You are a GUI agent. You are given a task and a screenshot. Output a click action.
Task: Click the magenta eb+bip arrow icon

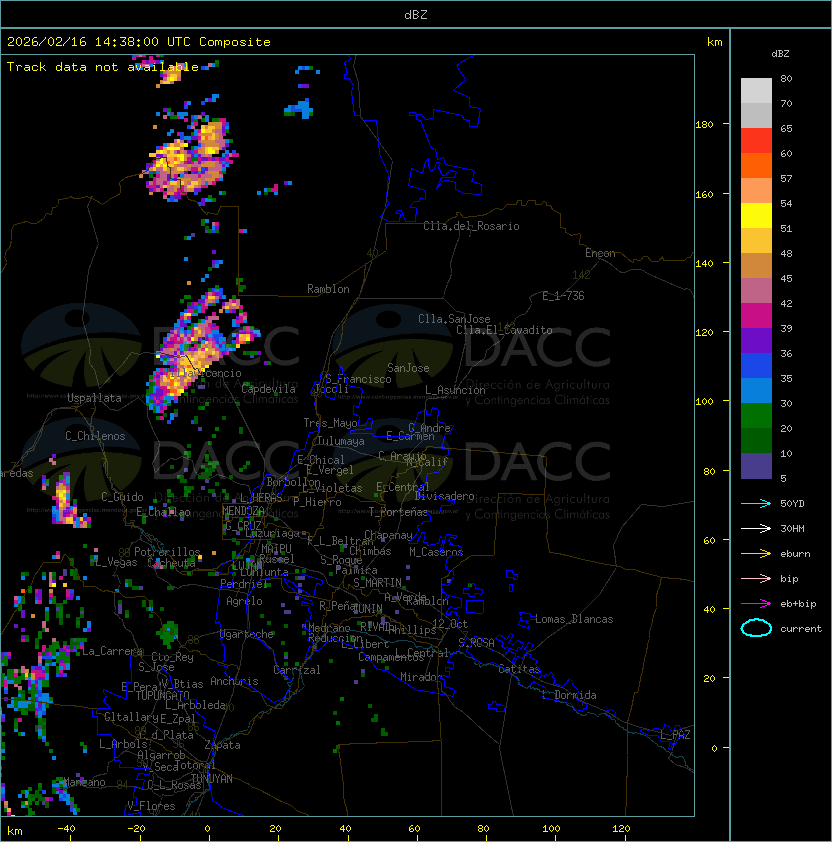tap(756, 604)
